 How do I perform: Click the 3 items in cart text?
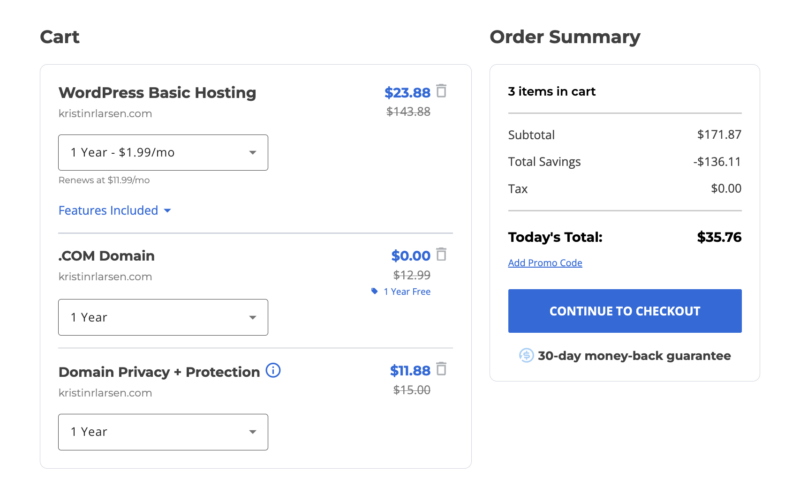coord(552,91)
